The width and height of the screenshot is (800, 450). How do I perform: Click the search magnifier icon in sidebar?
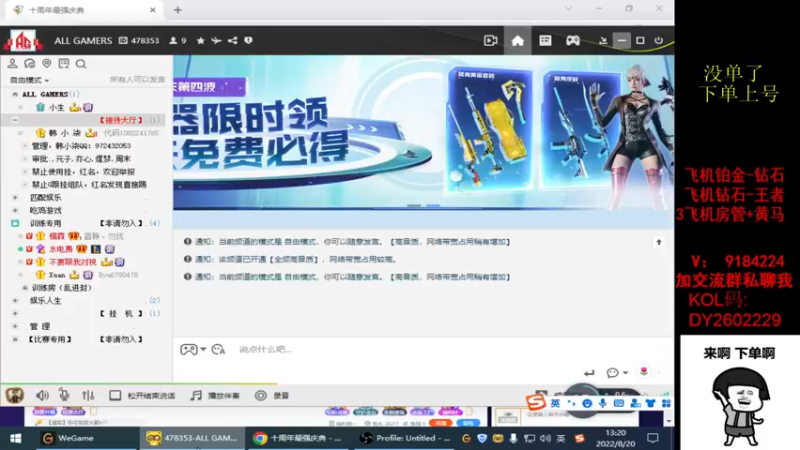81,64
